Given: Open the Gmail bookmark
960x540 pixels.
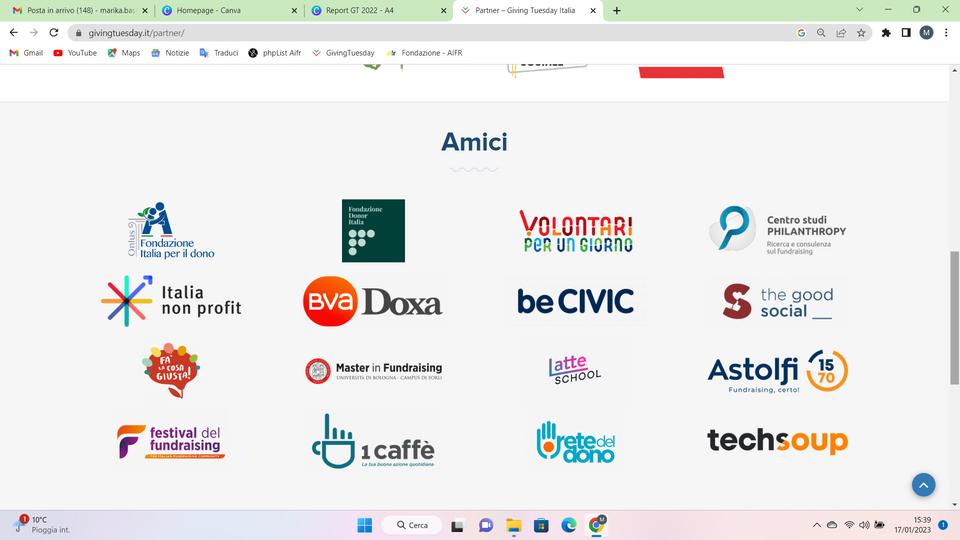Looking at the screenshot, I should pyautogui.click(x=26, y=53).
